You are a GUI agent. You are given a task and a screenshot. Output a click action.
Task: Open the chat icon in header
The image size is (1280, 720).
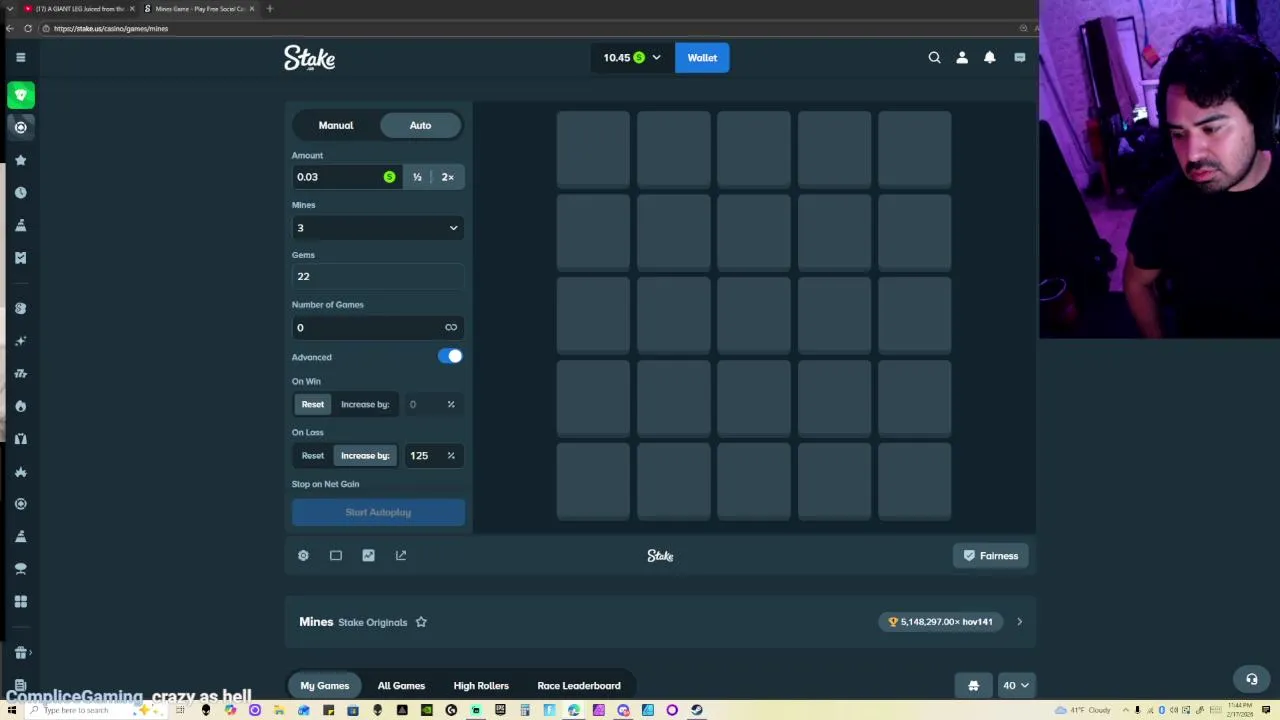pos(1019,58)
